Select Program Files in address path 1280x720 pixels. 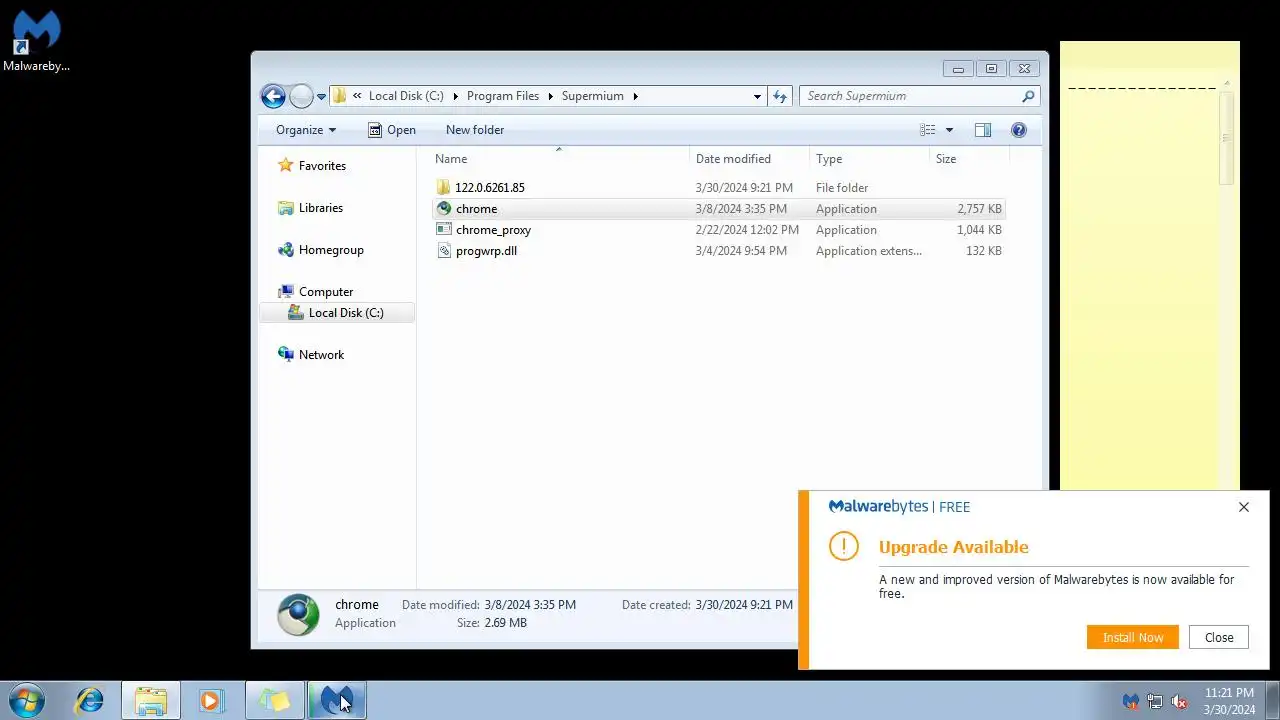pos(503,96)
